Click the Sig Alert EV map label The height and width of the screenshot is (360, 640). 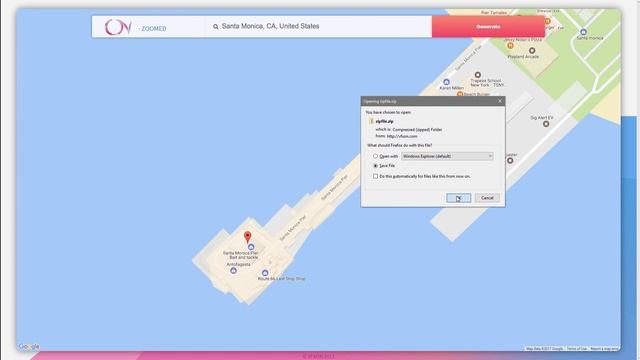click(542, 118)
